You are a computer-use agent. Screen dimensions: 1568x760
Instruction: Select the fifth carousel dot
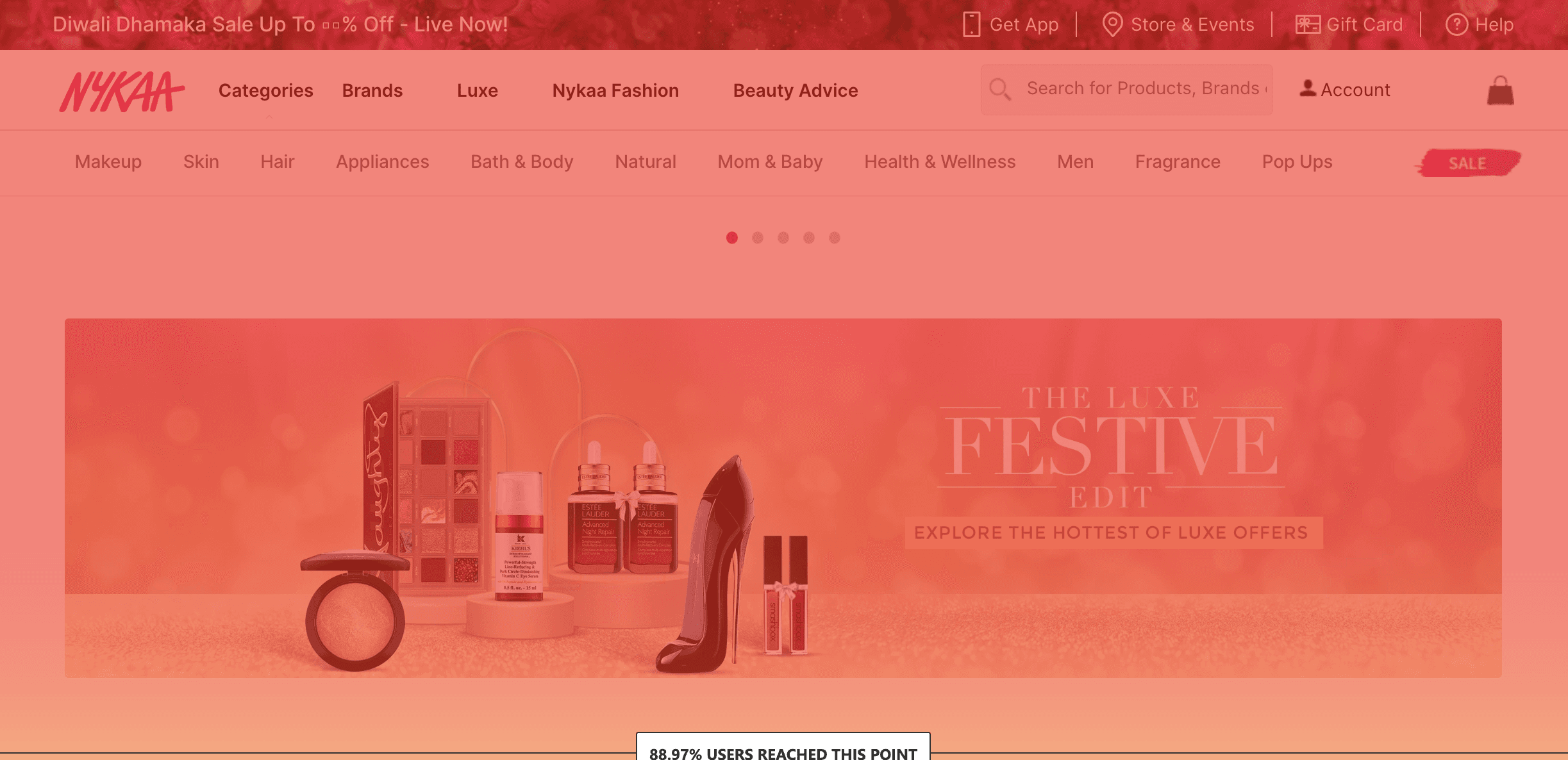point(835,238)
